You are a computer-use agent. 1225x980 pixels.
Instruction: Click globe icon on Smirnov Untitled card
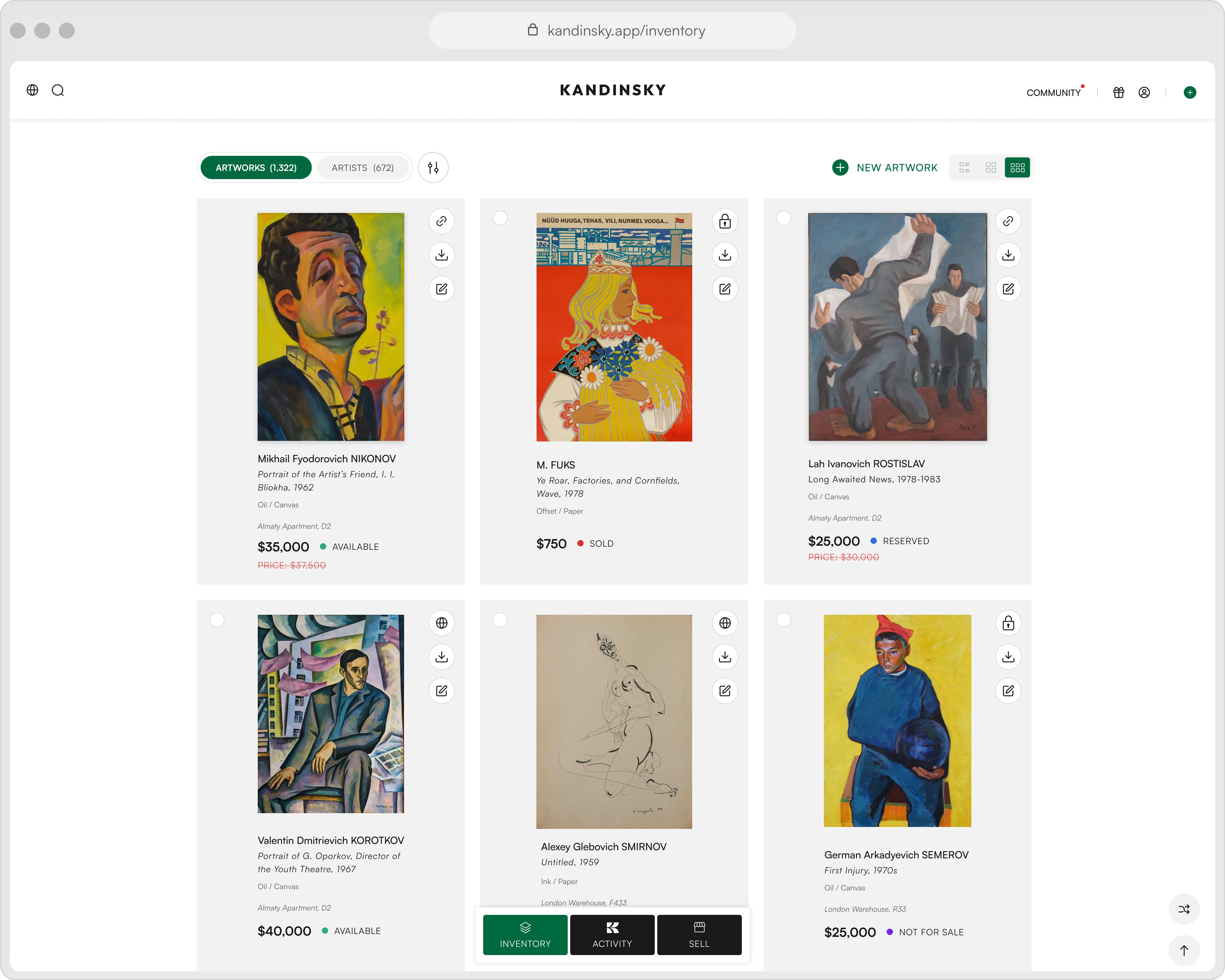pyautogui.click(x=725, y=623)
